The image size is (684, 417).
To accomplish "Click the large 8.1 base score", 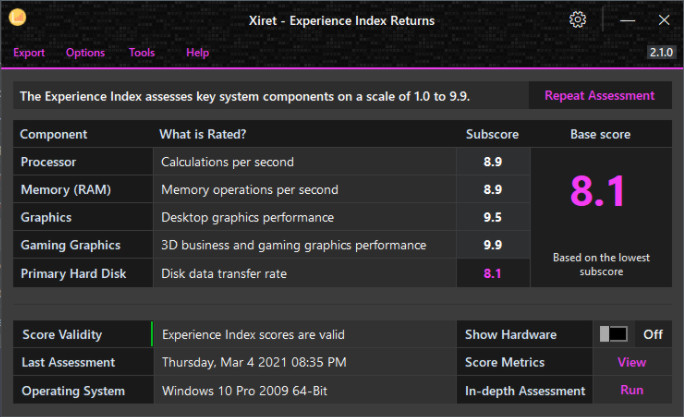I will [x=598, y=191].
